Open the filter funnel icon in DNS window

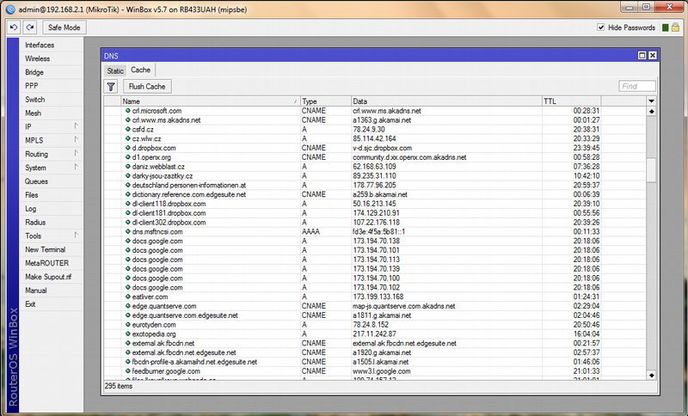(x=111, y=86)
